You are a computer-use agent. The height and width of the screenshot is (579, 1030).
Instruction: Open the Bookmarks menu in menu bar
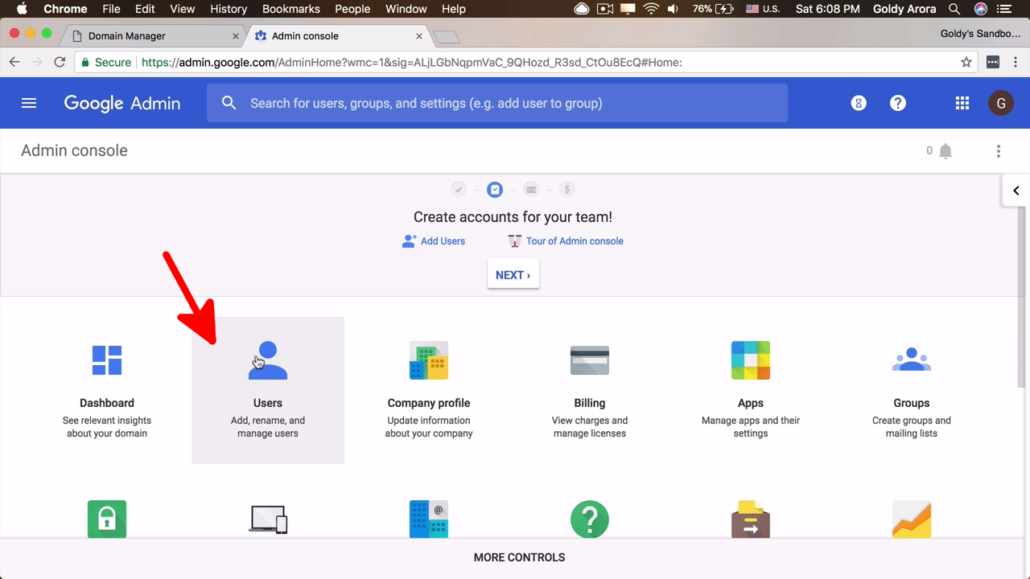290,8
